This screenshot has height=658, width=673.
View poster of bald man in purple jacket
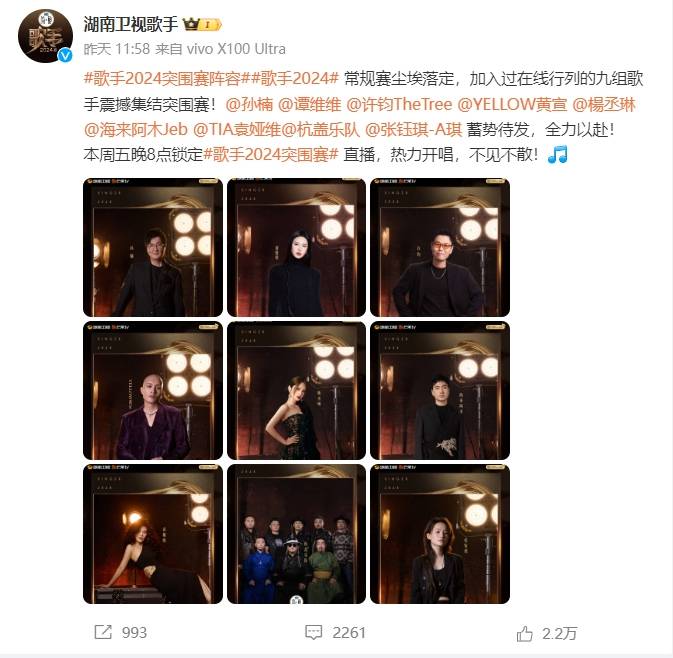pyautogui.click(x=153, y=391)
